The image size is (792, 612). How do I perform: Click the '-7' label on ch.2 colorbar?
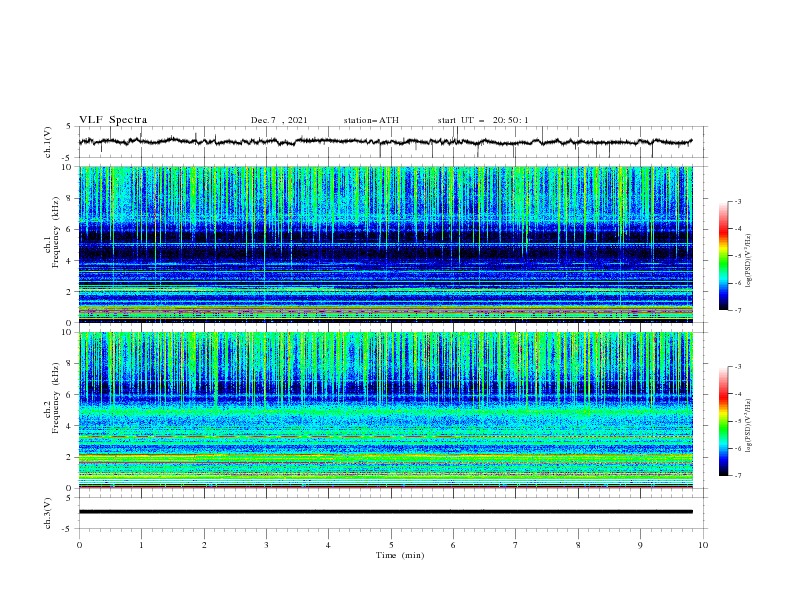pos(738,476)
